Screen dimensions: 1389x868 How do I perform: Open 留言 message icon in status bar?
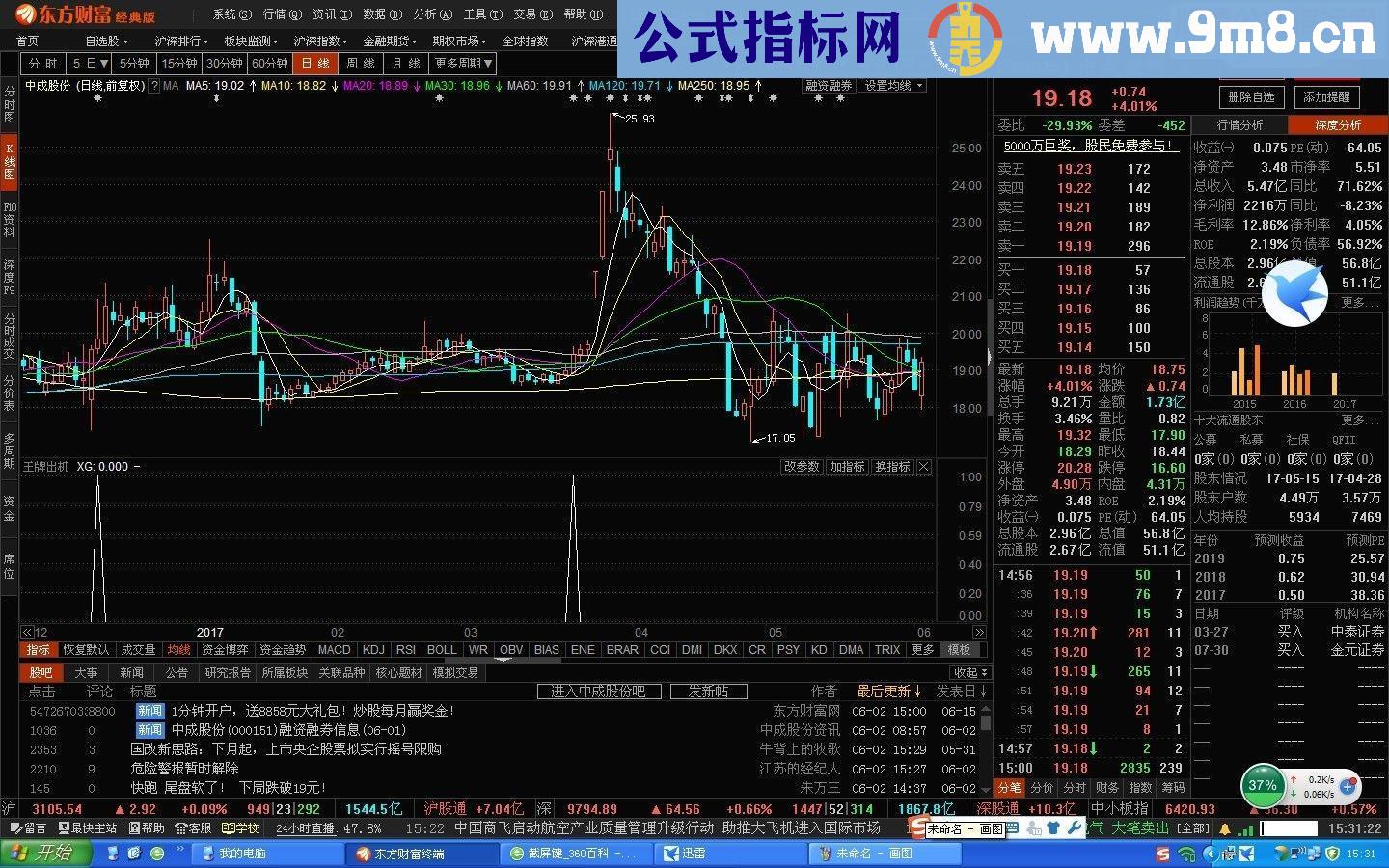[28, 828]
